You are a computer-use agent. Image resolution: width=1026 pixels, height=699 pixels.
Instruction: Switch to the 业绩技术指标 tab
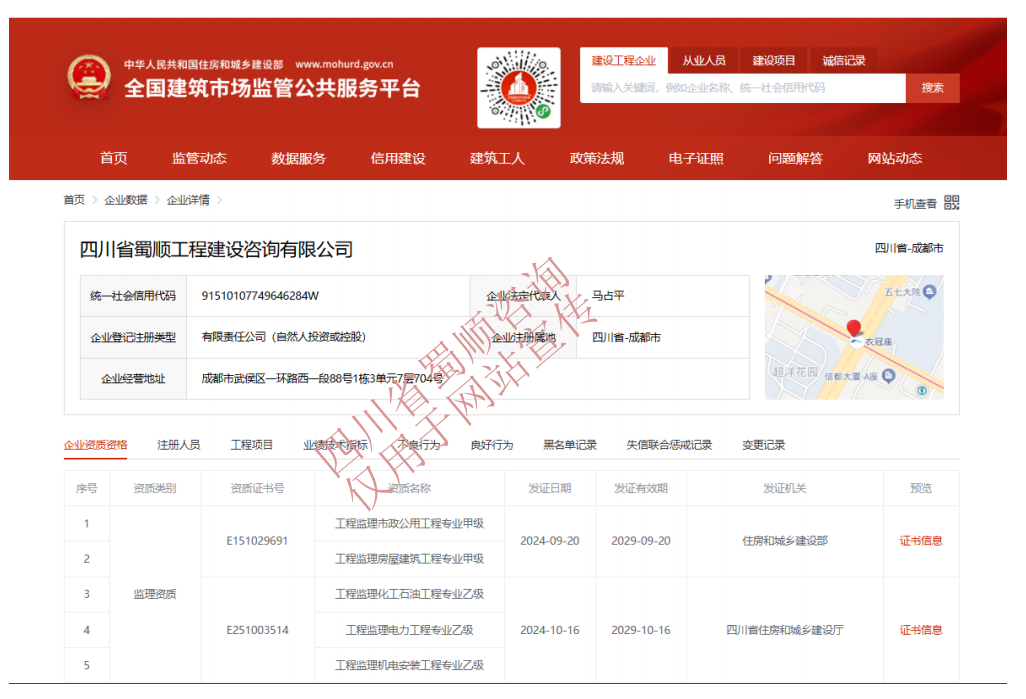(x=335, y=445)
